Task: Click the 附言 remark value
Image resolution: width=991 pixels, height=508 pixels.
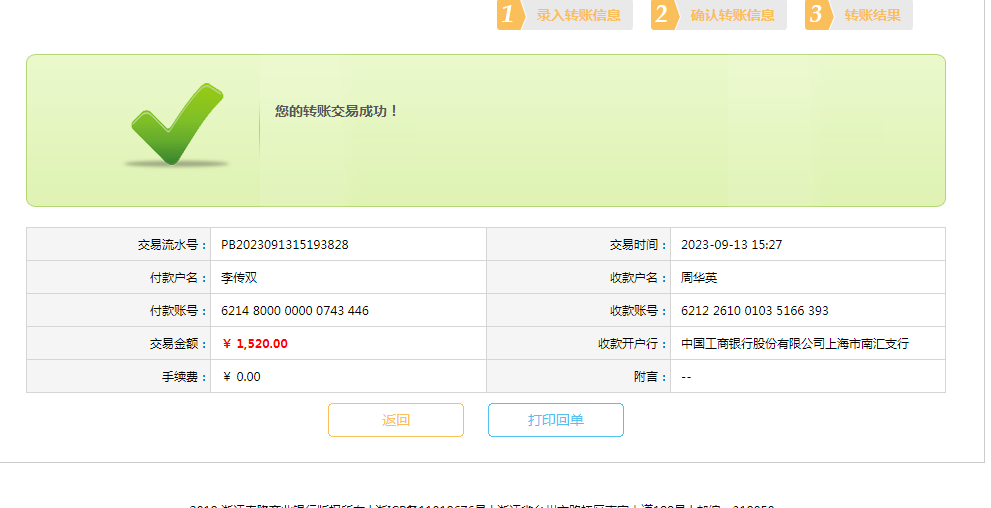Action: 686,377
